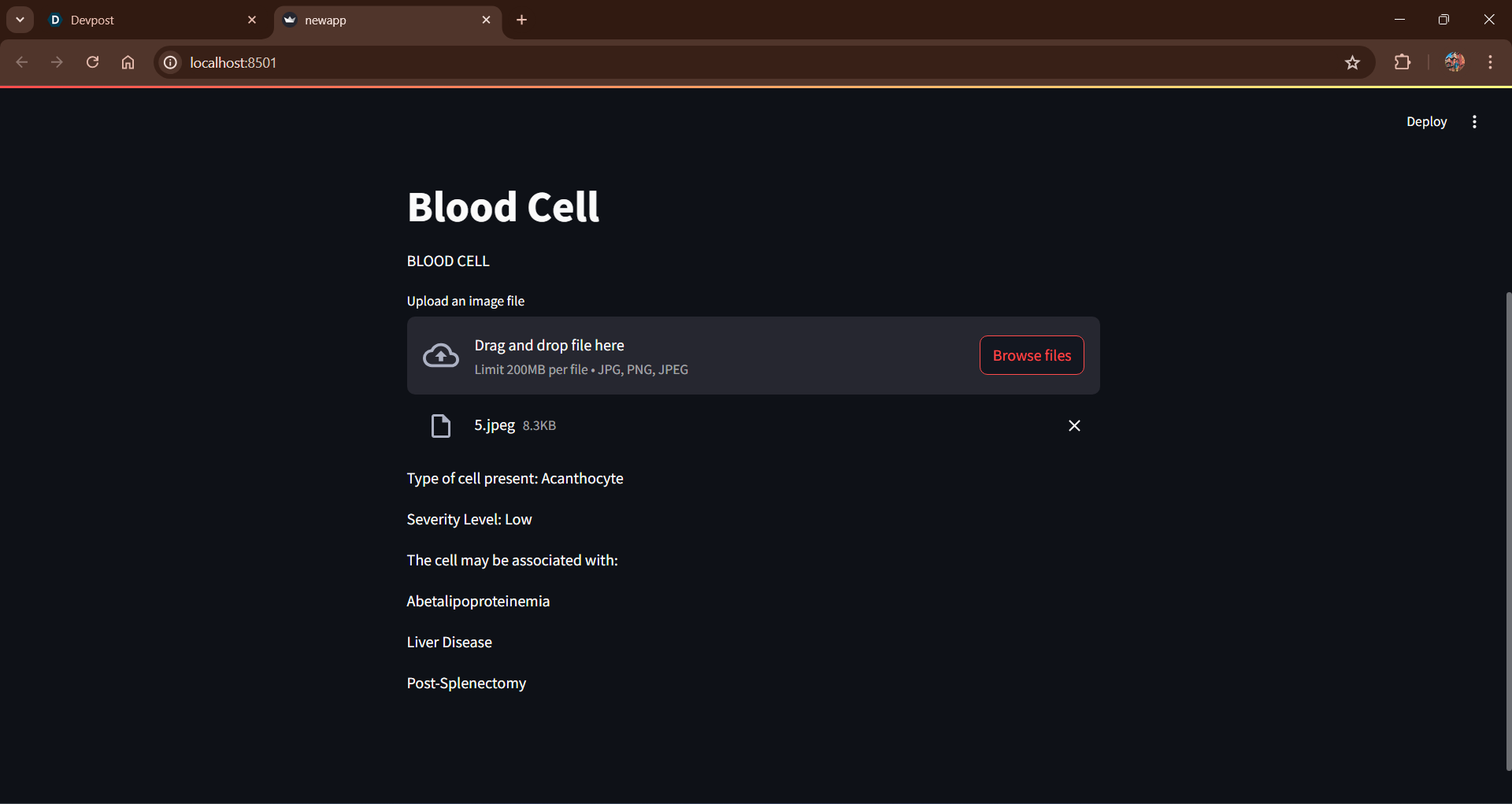Click the site info icon in address bar
1512x804 pixels.
(169, 62)
